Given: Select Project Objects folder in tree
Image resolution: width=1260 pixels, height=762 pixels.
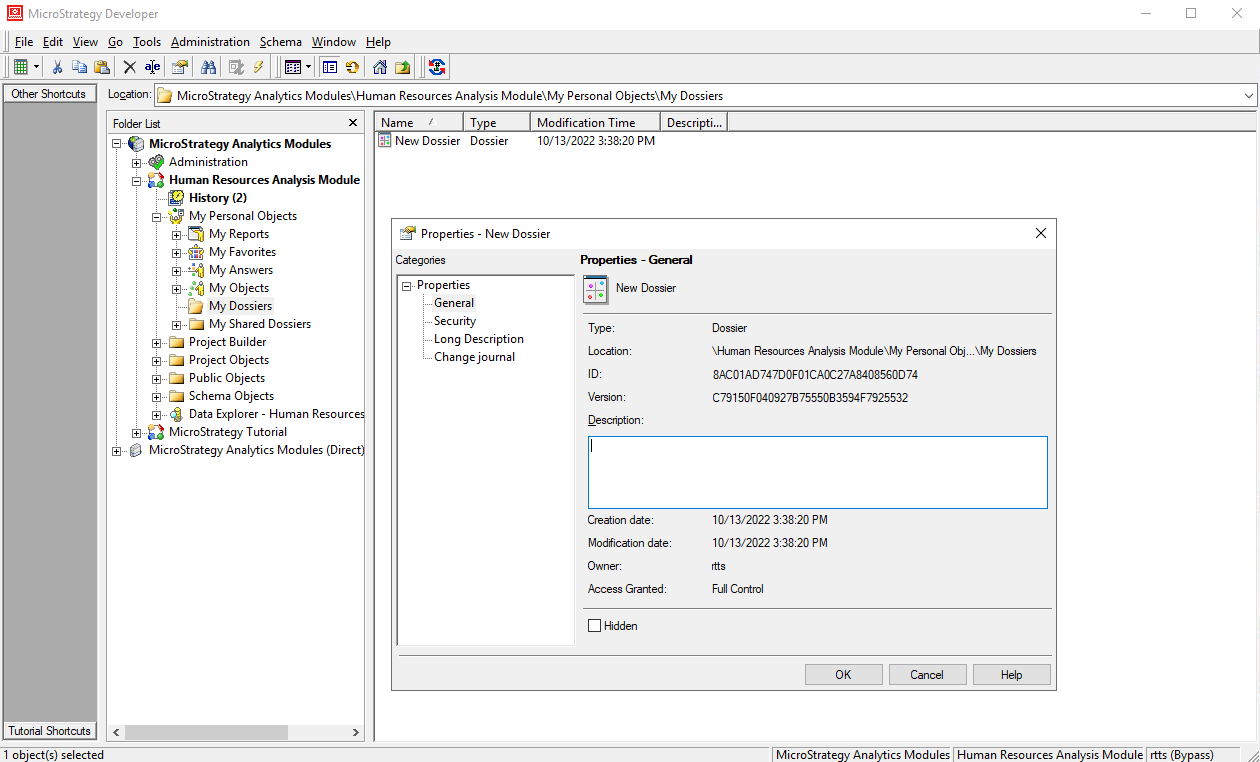Looking at the screenshot, I should coord(229,360).
